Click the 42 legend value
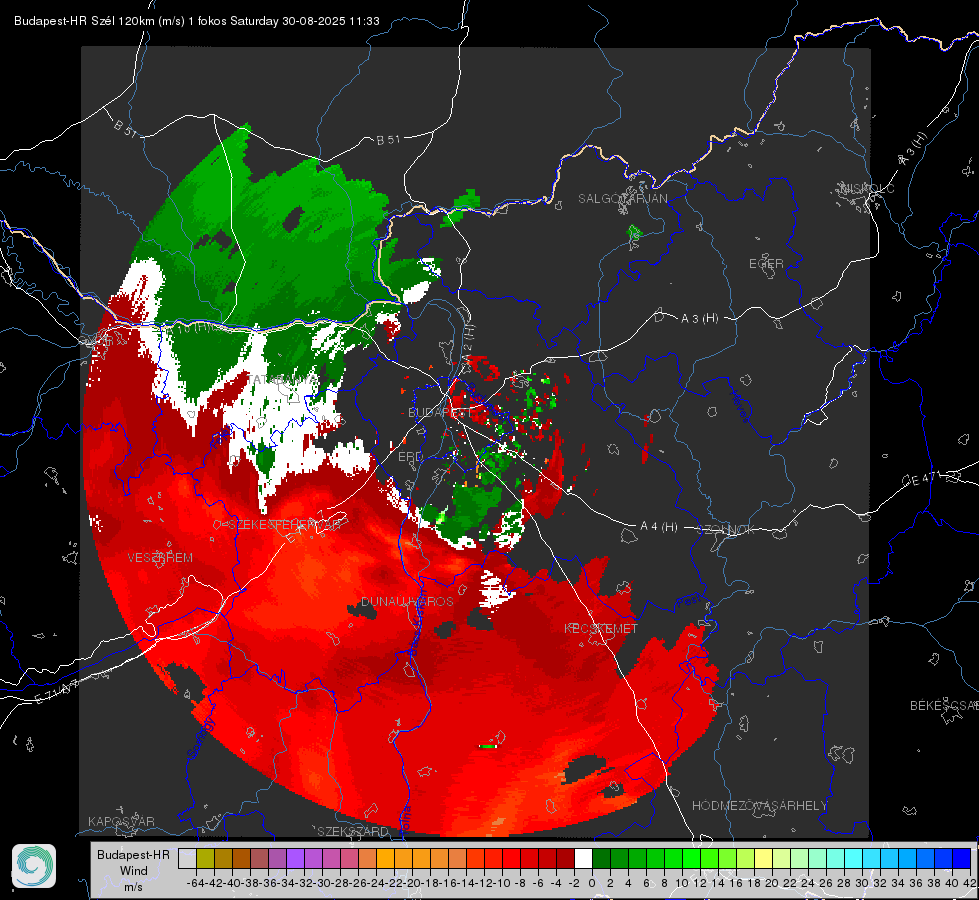The image size is (979, 900). pyautogui.click(x=970, y=883)
